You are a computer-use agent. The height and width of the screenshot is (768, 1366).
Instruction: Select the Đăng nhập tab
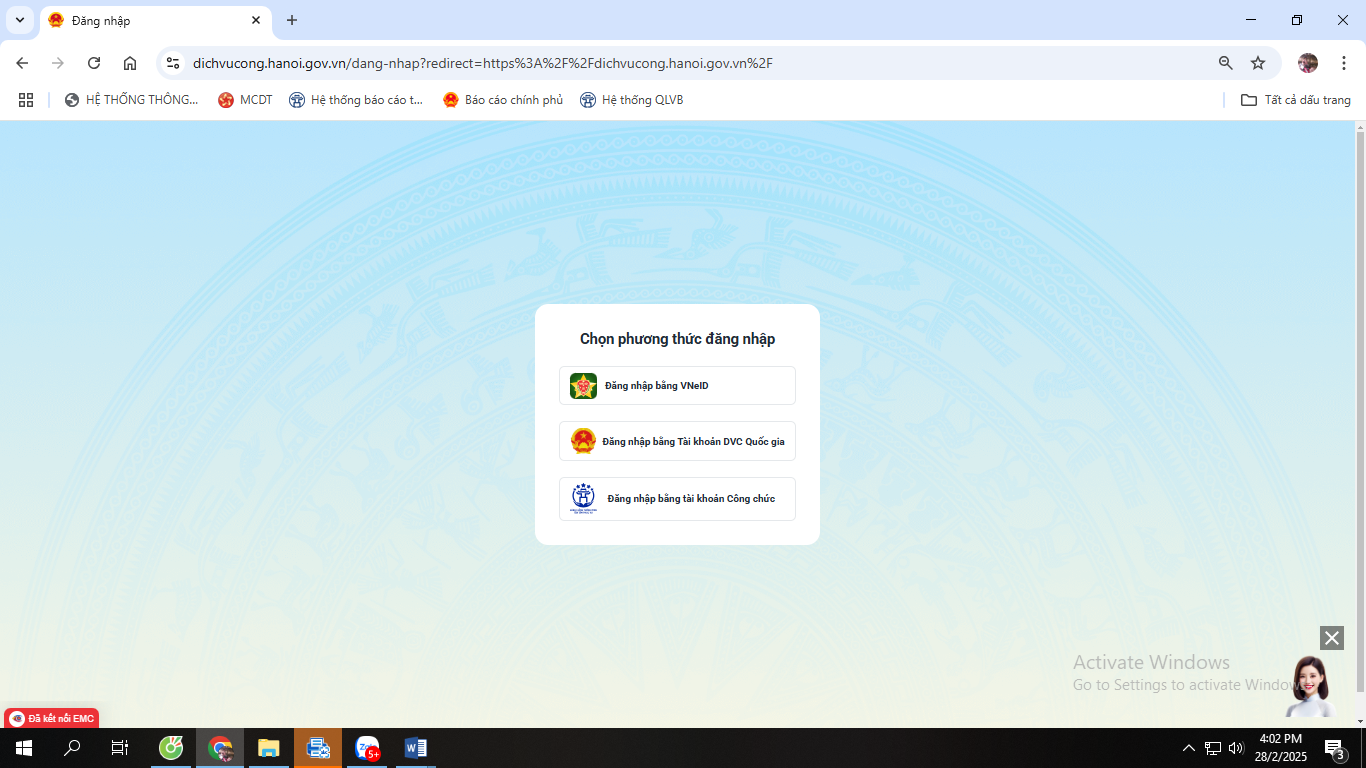click(155, 20)
